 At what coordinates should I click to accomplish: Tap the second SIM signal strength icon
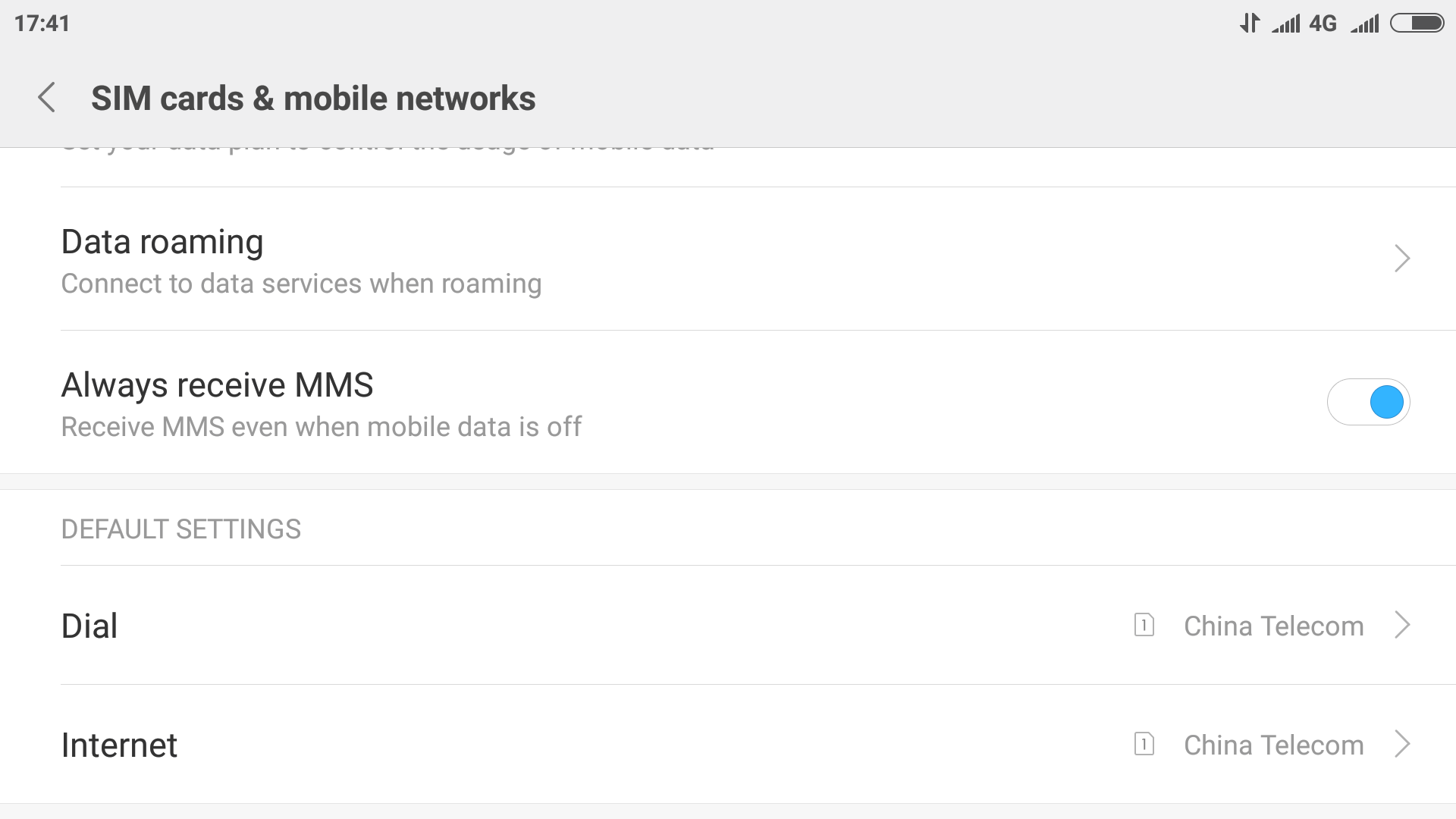coord(1365,24)
